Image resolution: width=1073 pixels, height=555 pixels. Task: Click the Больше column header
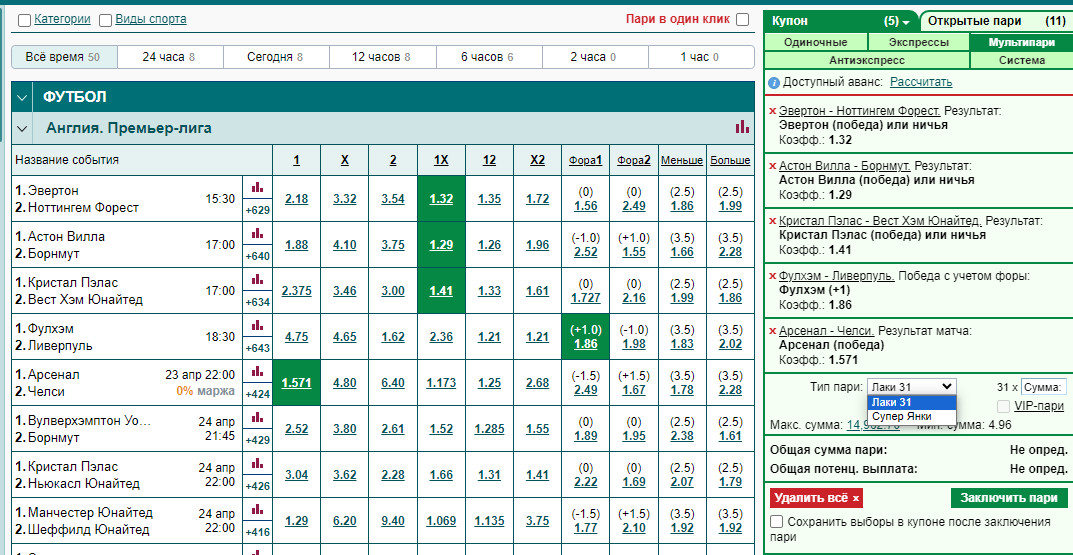tap(730, 160)
